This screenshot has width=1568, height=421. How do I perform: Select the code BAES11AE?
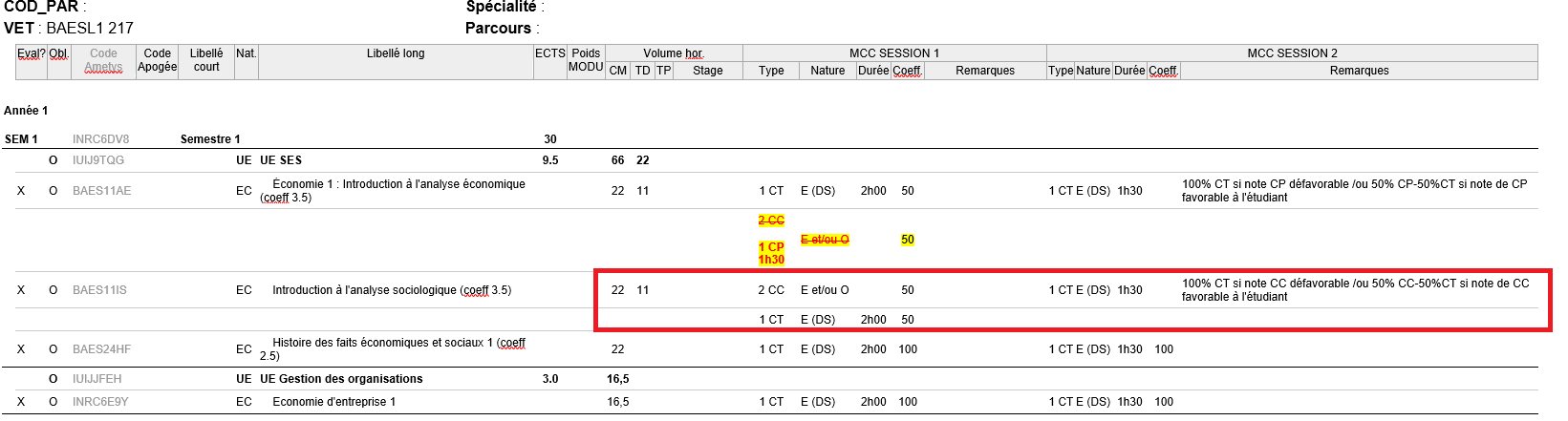[101, 191]
